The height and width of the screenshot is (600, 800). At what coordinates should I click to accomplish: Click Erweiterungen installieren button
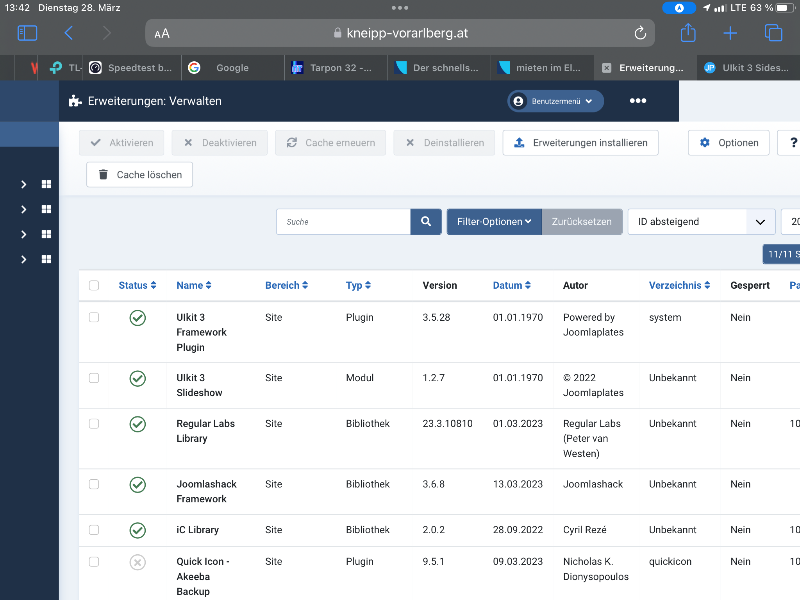point(581,143)
